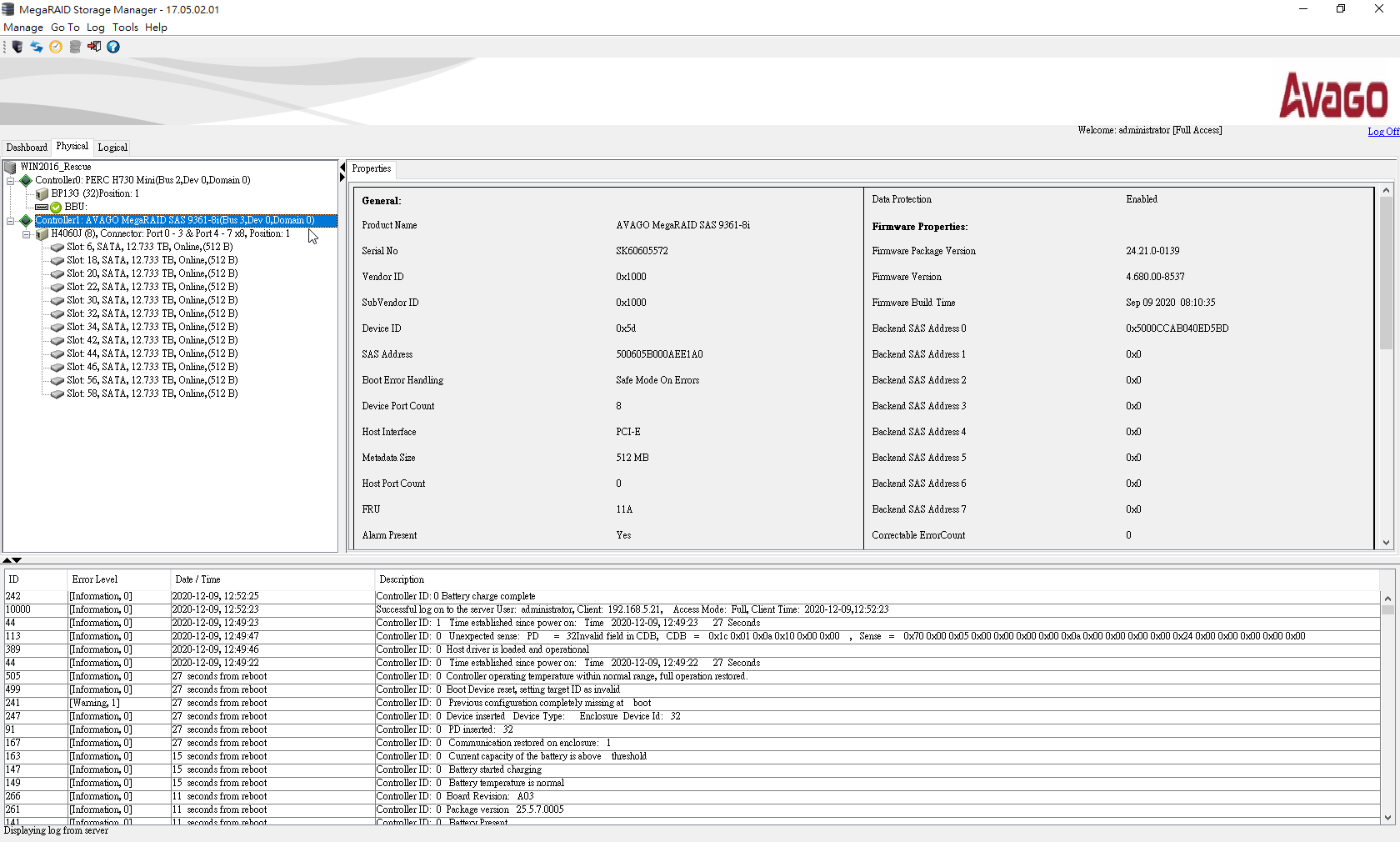The height and width of the screenshot is (842, 1400).
Task: Click the blue refresh arrows toolbar icon
Action: pyautogui.click(x=37, y=47)
